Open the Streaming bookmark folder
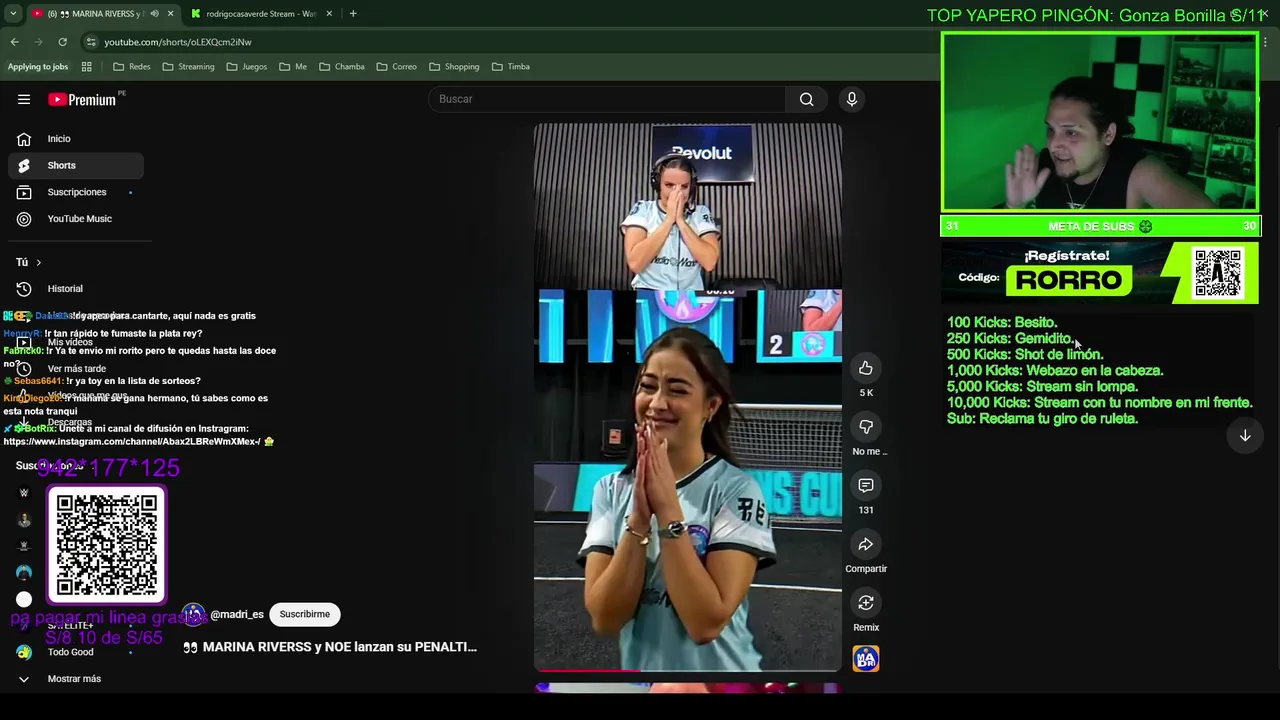The width and height of the screenshot is (1280, 720). [x=188, y=67]
